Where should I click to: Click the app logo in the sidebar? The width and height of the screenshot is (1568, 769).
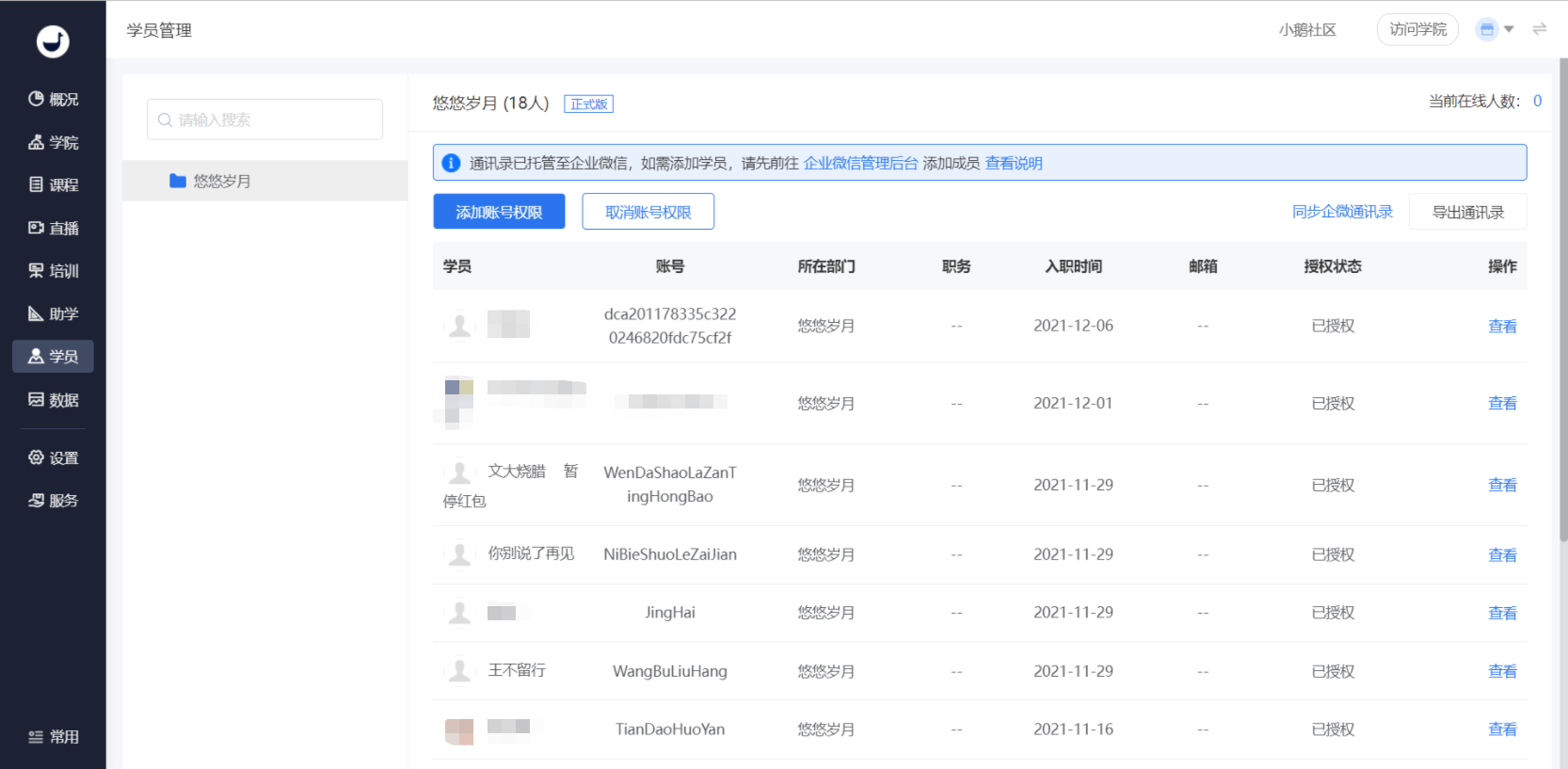pos(53,41)
